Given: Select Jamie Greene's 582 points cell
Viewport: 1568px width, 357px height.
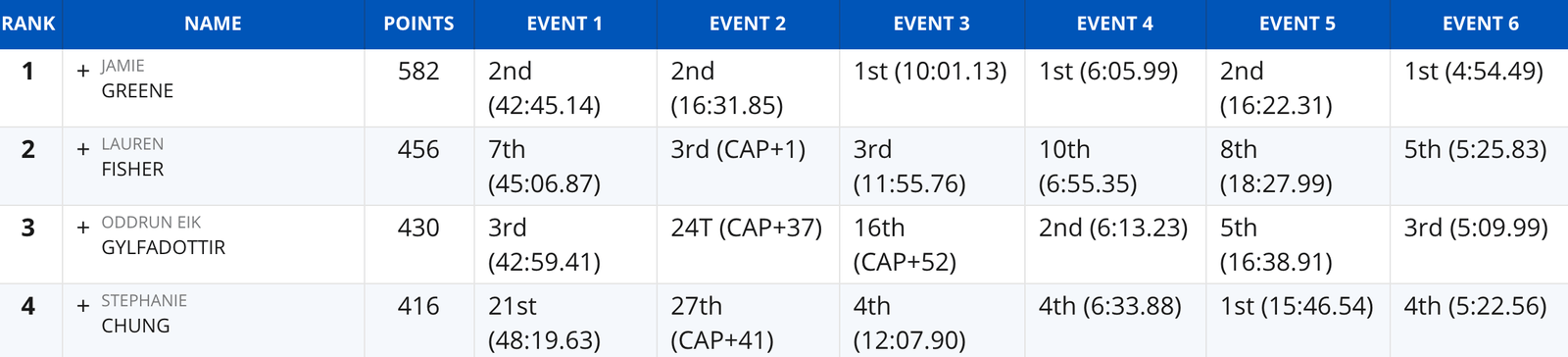Looking at the screenshot, I should coord(418,72).
